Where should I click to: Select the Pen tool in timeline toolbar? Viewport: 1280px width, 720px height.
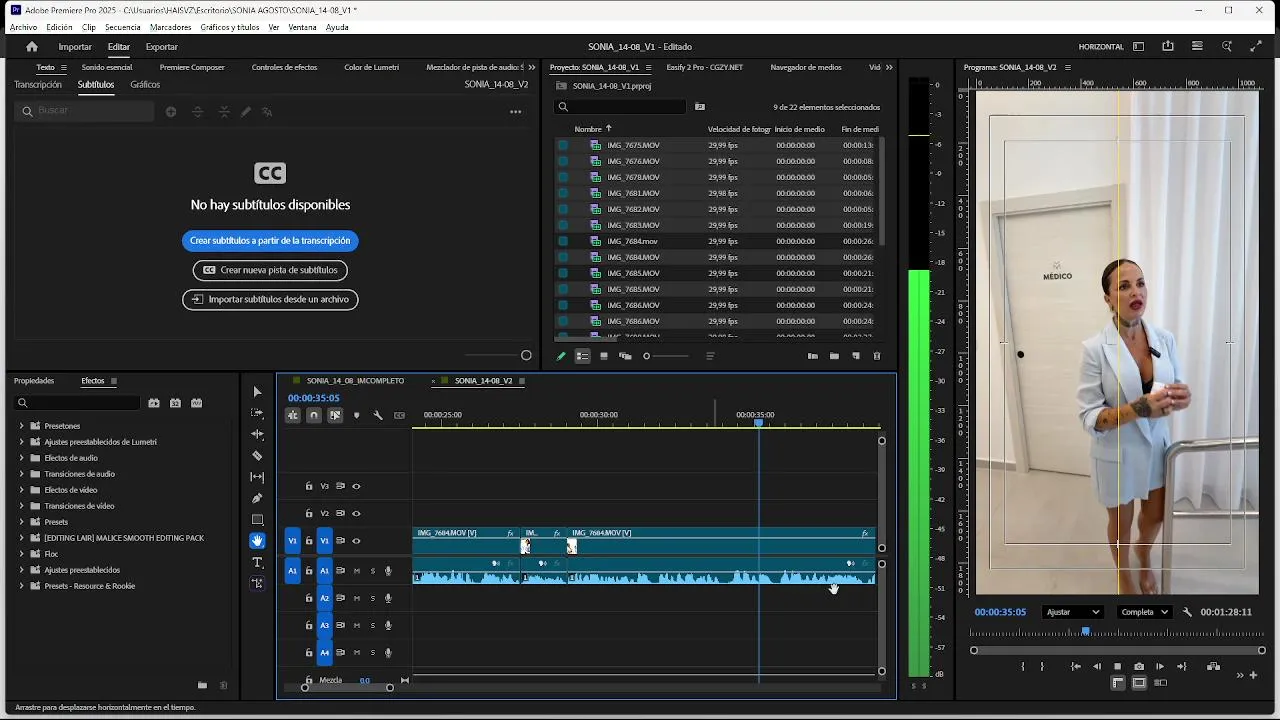pyautogui.click(x=257, y=498)
